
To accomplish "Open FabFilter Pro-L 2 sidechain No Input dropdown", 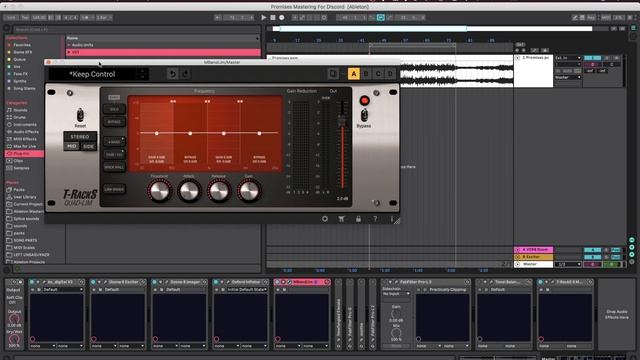I will coord(396,294).
